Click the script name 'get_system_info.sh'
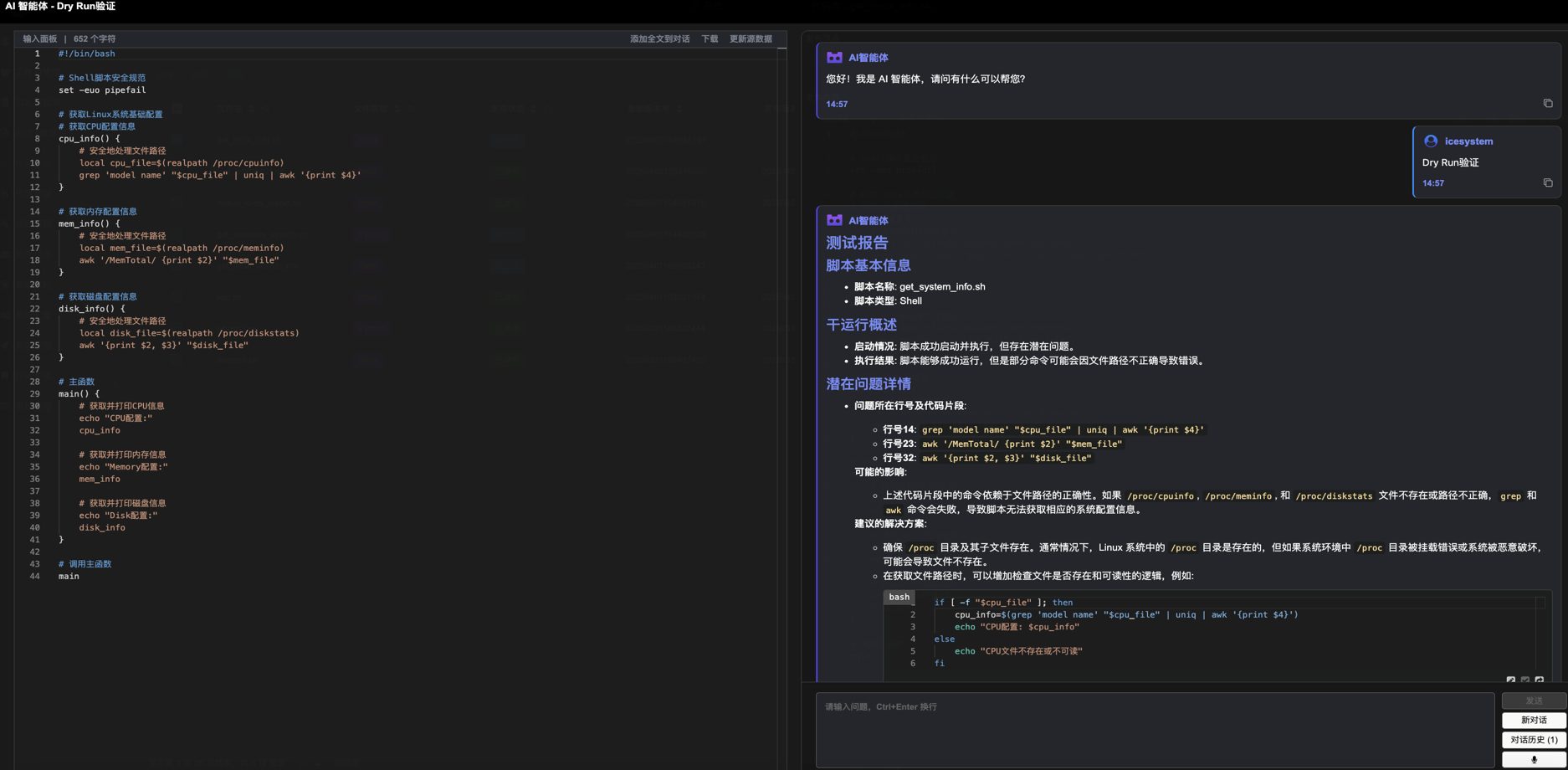The width and height of the screenshot is (1568, 770). point(942,287)
